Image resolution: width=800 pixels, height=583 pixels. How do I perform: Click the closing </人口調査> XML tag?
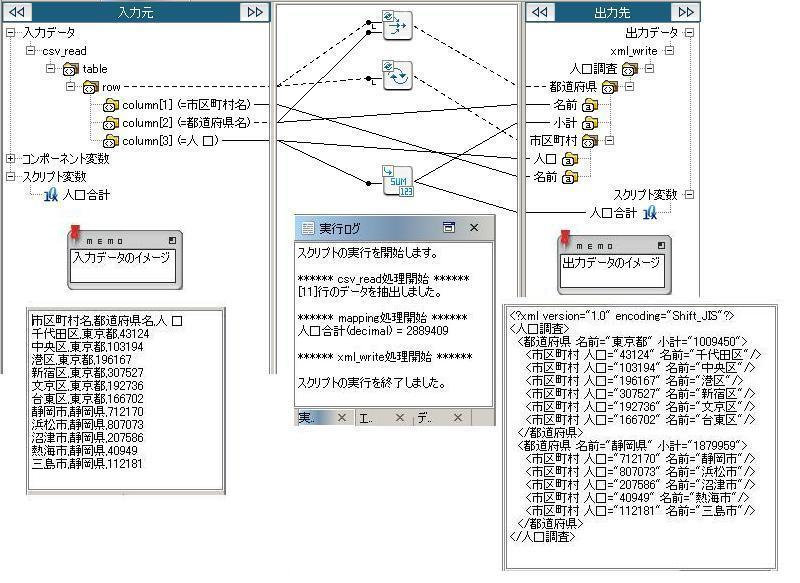coord(542,537)
